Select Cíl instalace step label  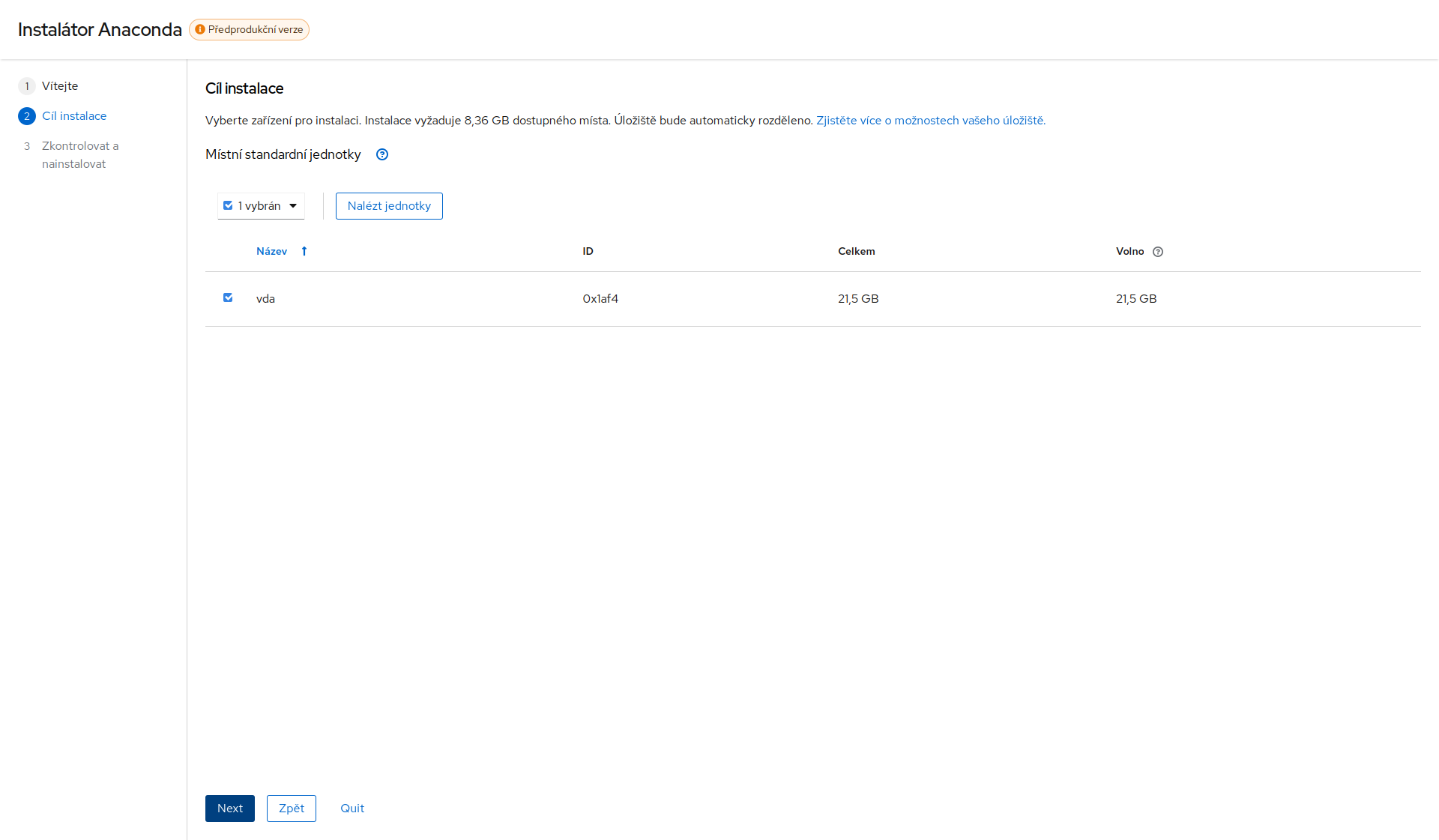tap(74, 116)
